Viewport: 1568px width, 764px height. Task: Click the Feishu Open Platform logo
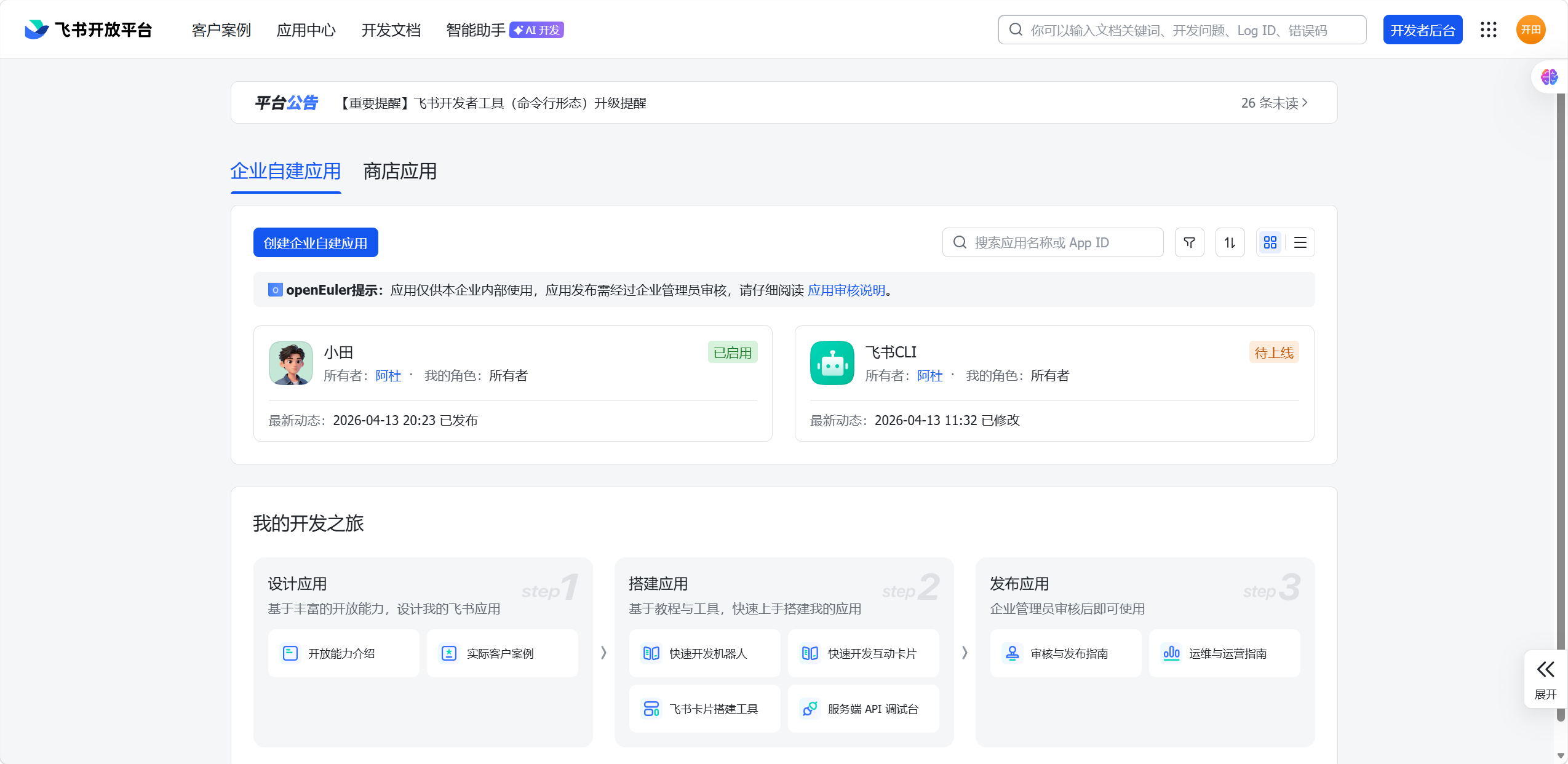88,30
